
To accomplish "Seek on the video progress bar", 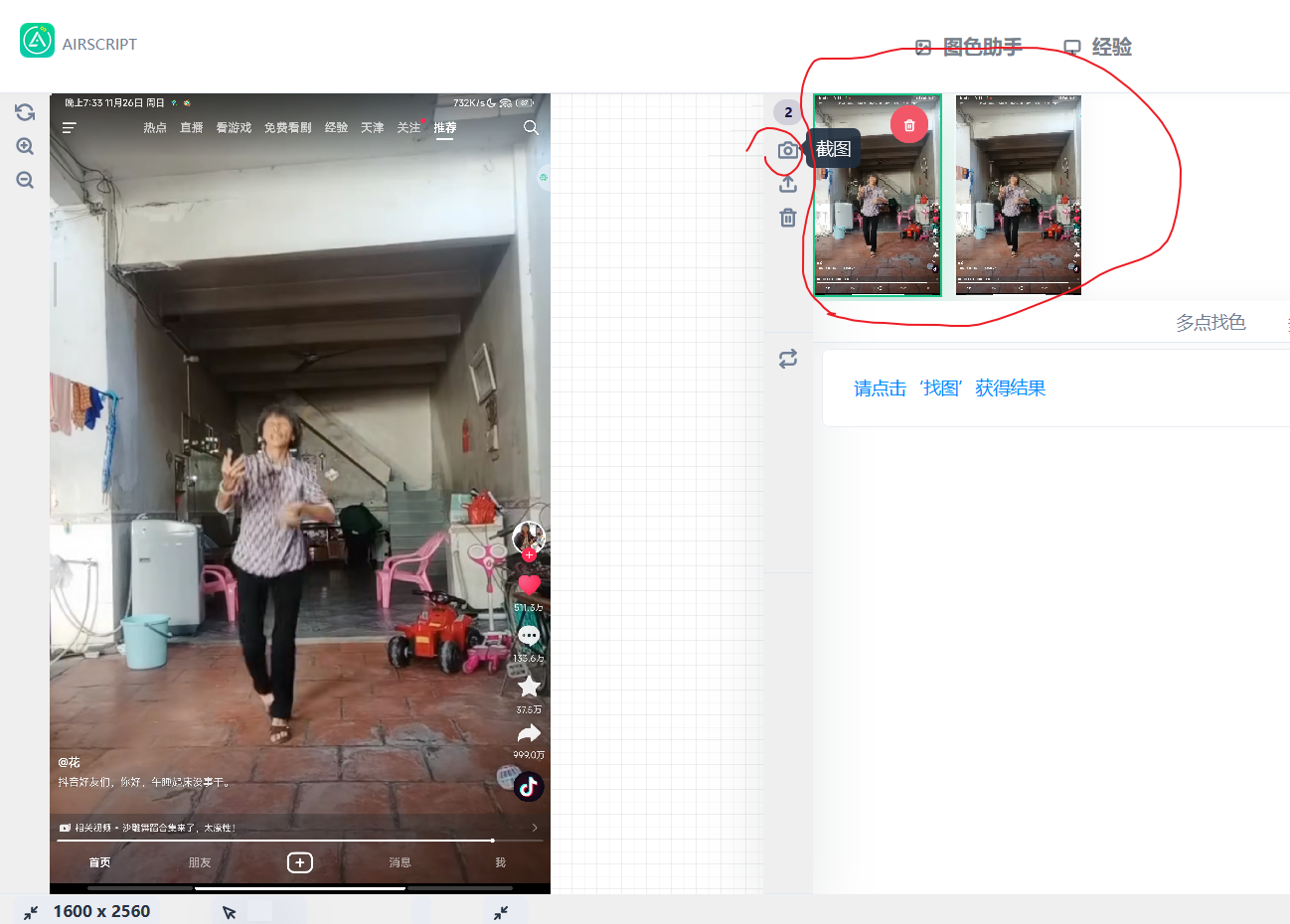I will pyautogui.click(x=298, y=841).
